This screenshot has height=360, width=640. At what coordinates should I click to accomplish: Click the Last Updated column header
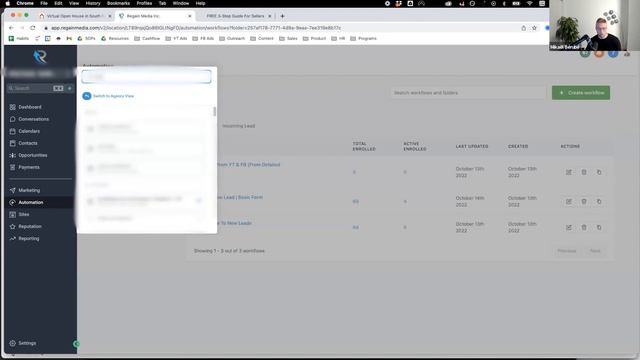tap(472, 146)
